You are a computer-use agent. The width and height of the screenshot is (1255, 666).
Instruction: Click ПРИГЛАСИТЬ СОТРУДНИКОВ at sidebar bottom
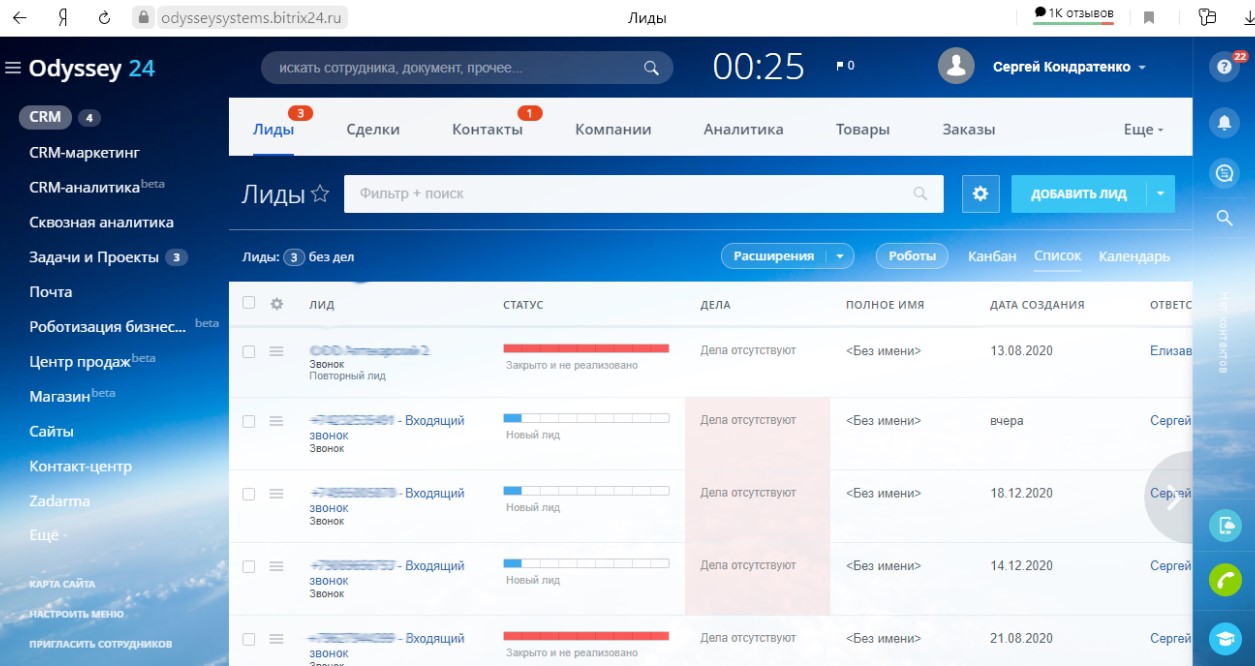[100, 644]
